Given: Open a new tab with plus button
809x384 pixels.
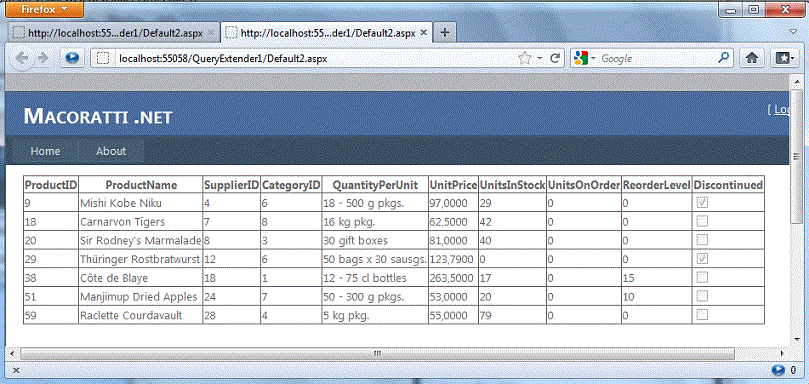Looking at the screenshot, I should pos(445,33).
